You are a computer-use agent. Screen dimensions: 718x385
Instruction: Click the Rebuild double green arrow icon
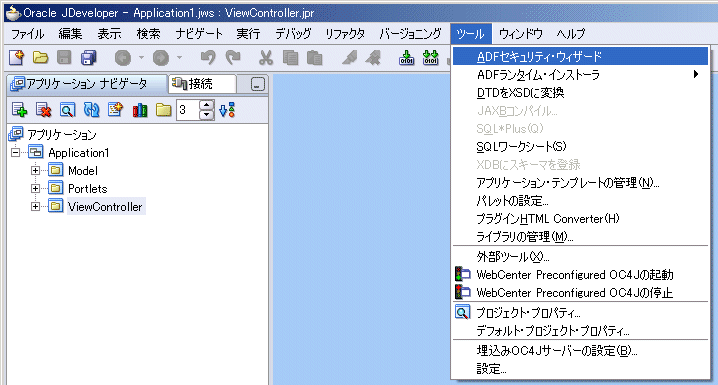(430, 58)
